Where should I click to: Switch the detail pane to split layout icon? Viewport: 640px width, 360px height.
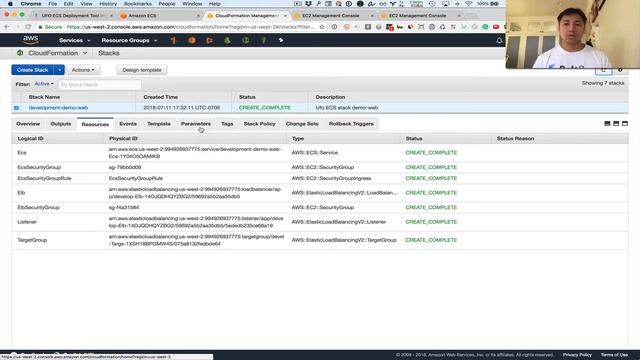tap(616, 123)
